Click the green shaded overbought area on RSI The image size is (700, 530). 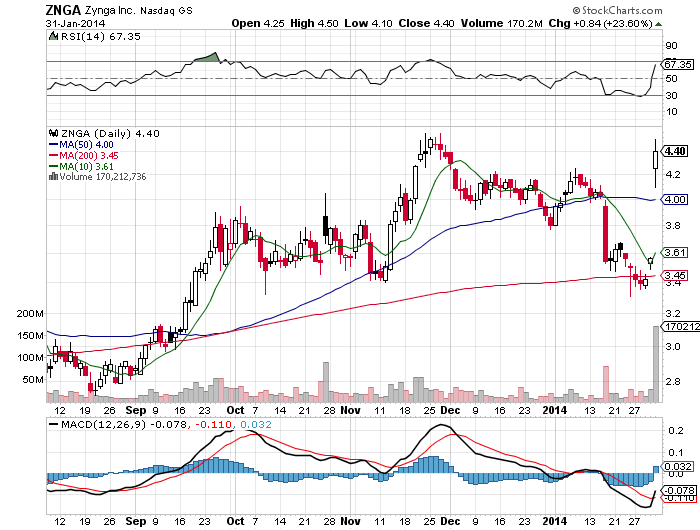208,57
